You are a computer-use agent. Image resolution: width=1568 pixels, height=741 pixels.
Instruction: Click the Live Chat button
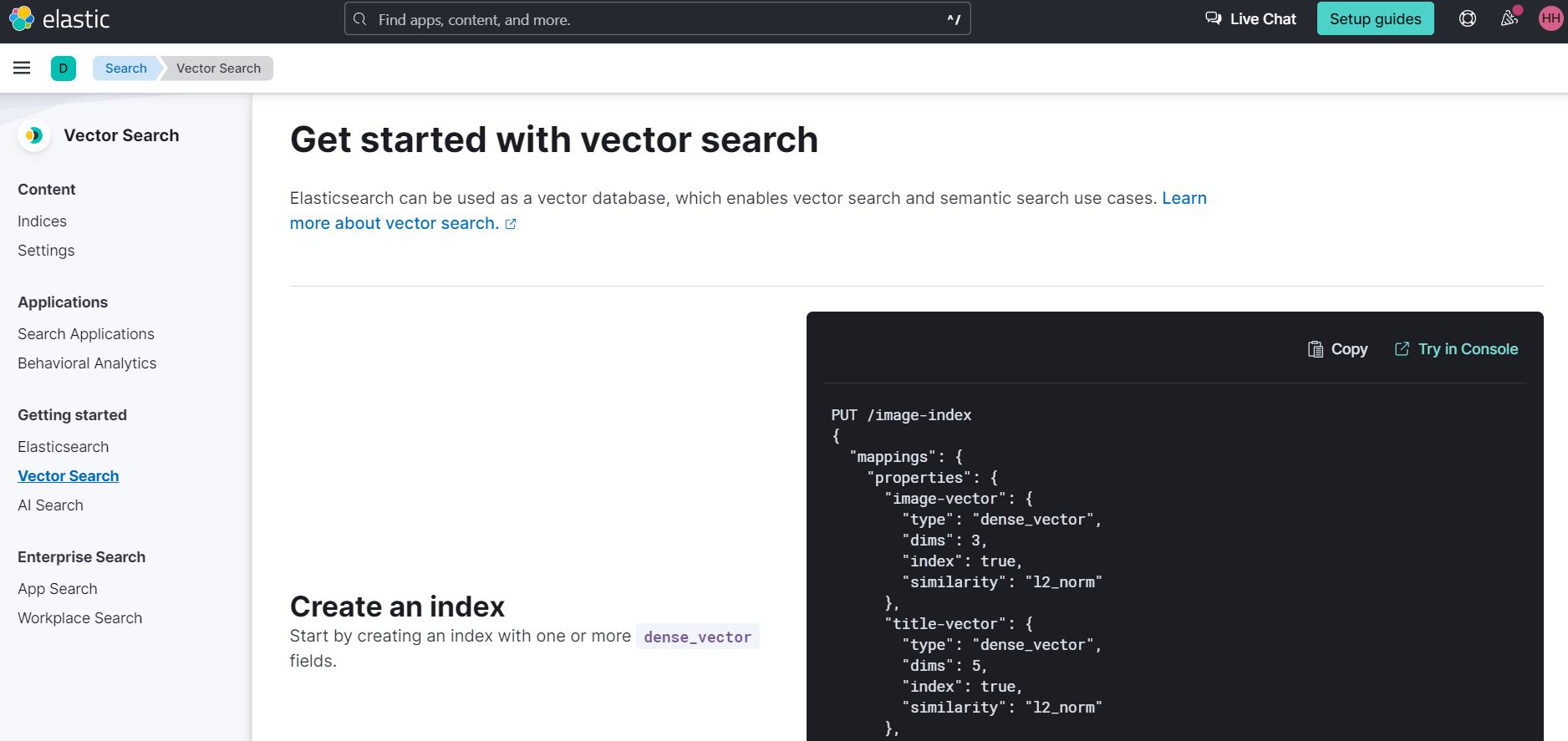1250,18
